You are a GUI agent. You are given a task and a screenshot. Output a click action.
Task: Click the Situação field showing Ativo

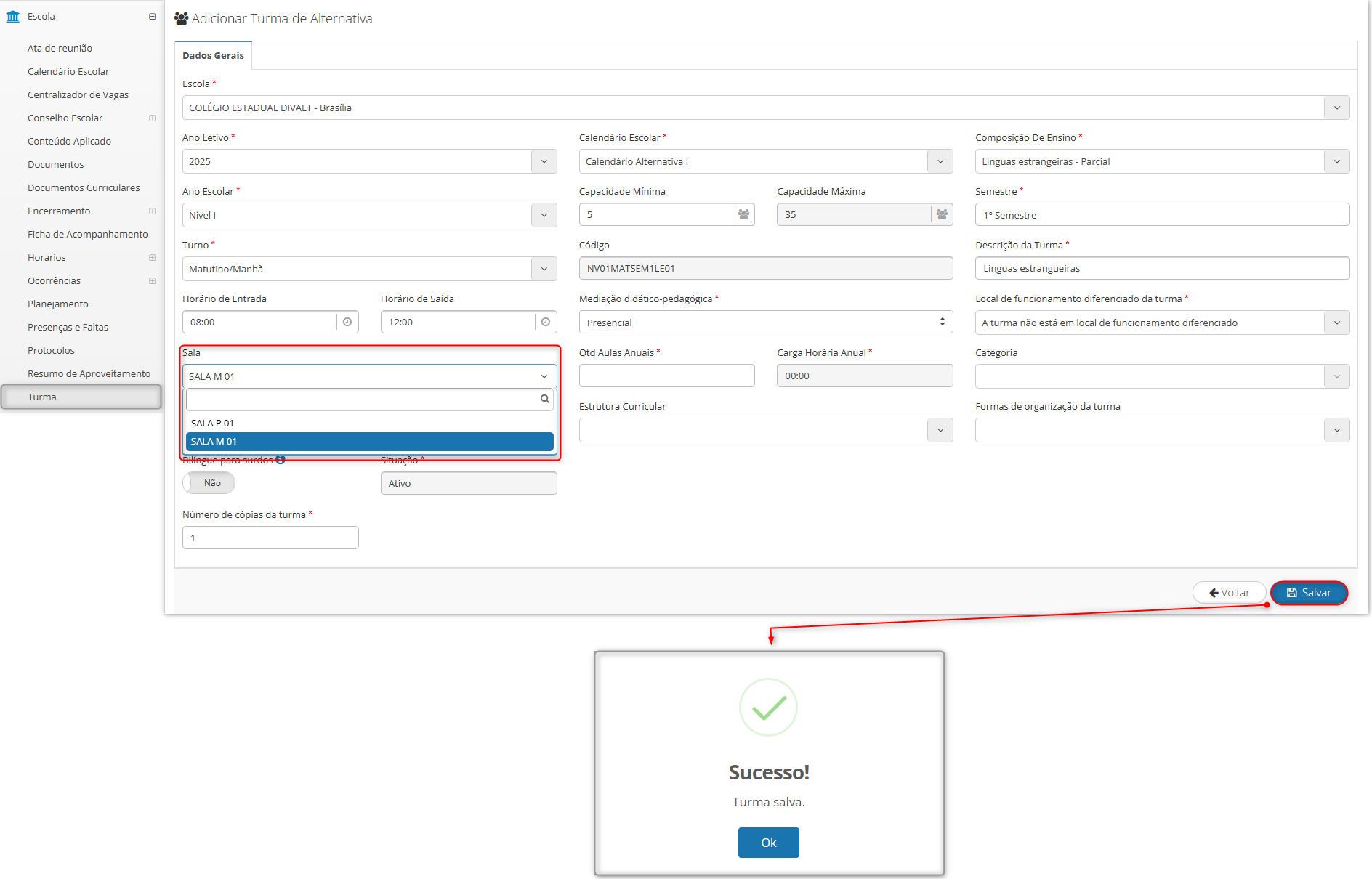click(469, 484)
